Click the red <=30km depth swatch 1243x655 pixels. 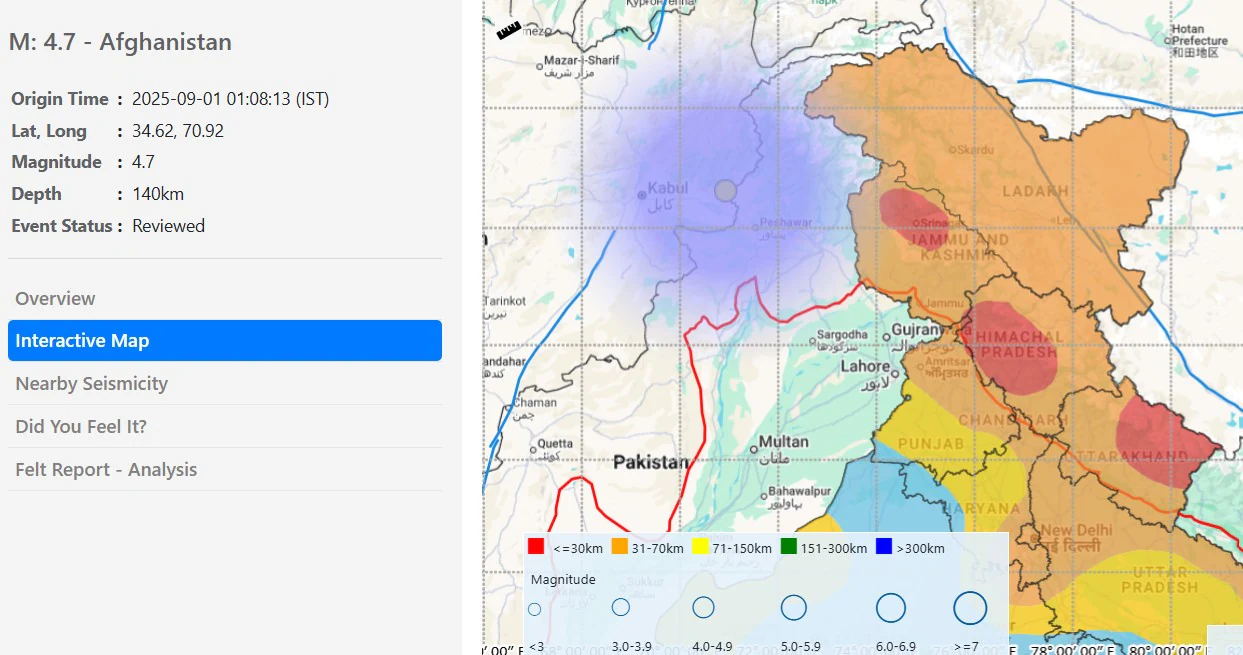[536, 547]
